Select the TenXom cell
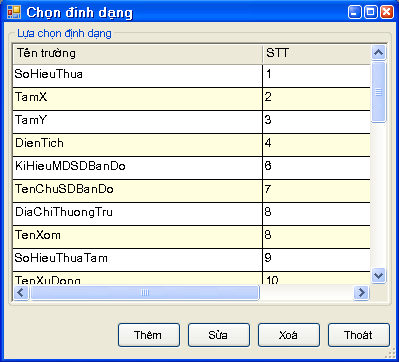This screenshot has width=399, height=362. [x=138, y=237]
